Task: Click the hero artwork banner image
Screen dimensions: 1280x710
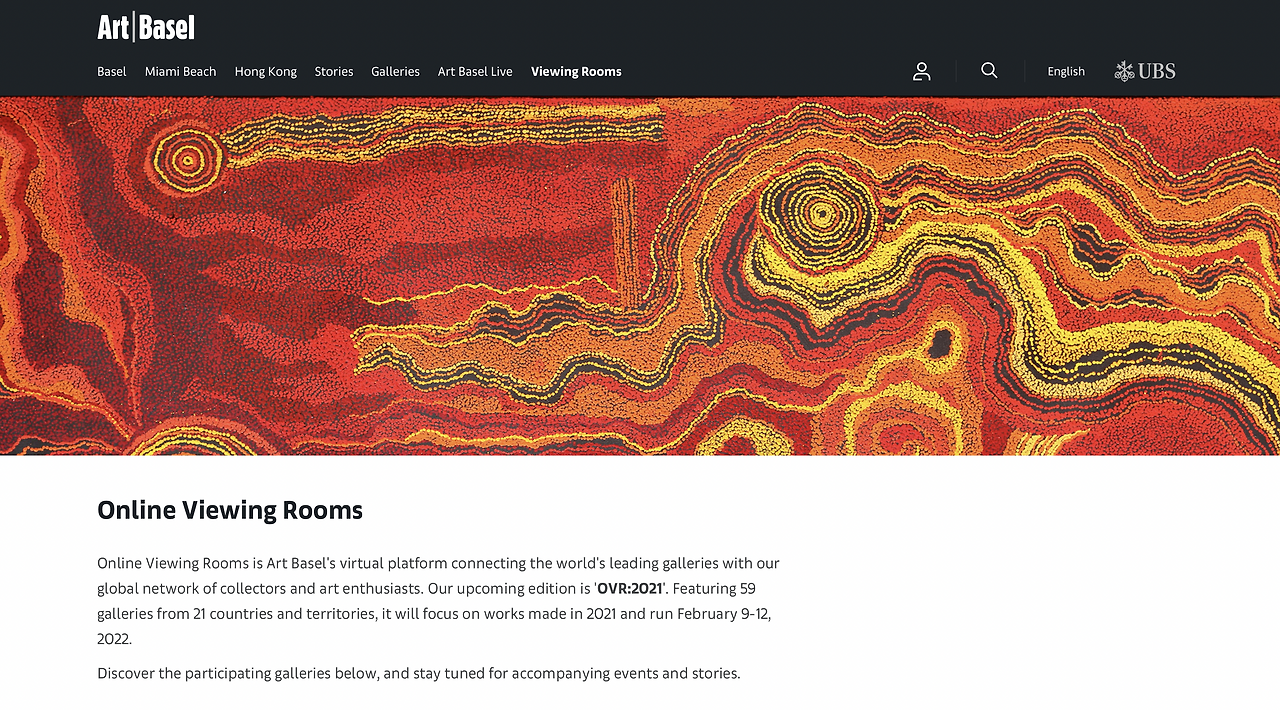Action: pos(640,276)
